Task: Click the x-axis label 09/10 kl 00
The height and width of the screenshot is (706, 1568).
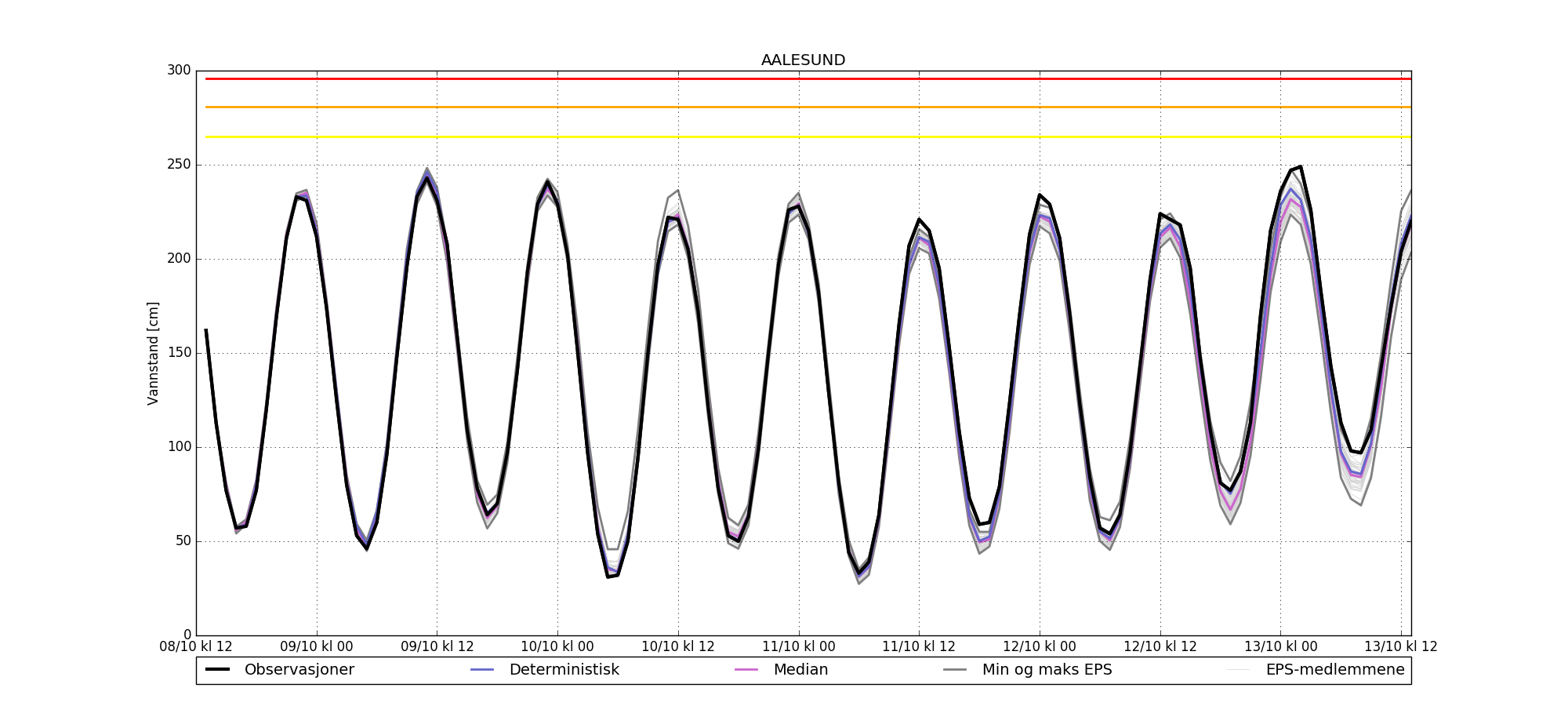Action: click(x=317, y=647)
